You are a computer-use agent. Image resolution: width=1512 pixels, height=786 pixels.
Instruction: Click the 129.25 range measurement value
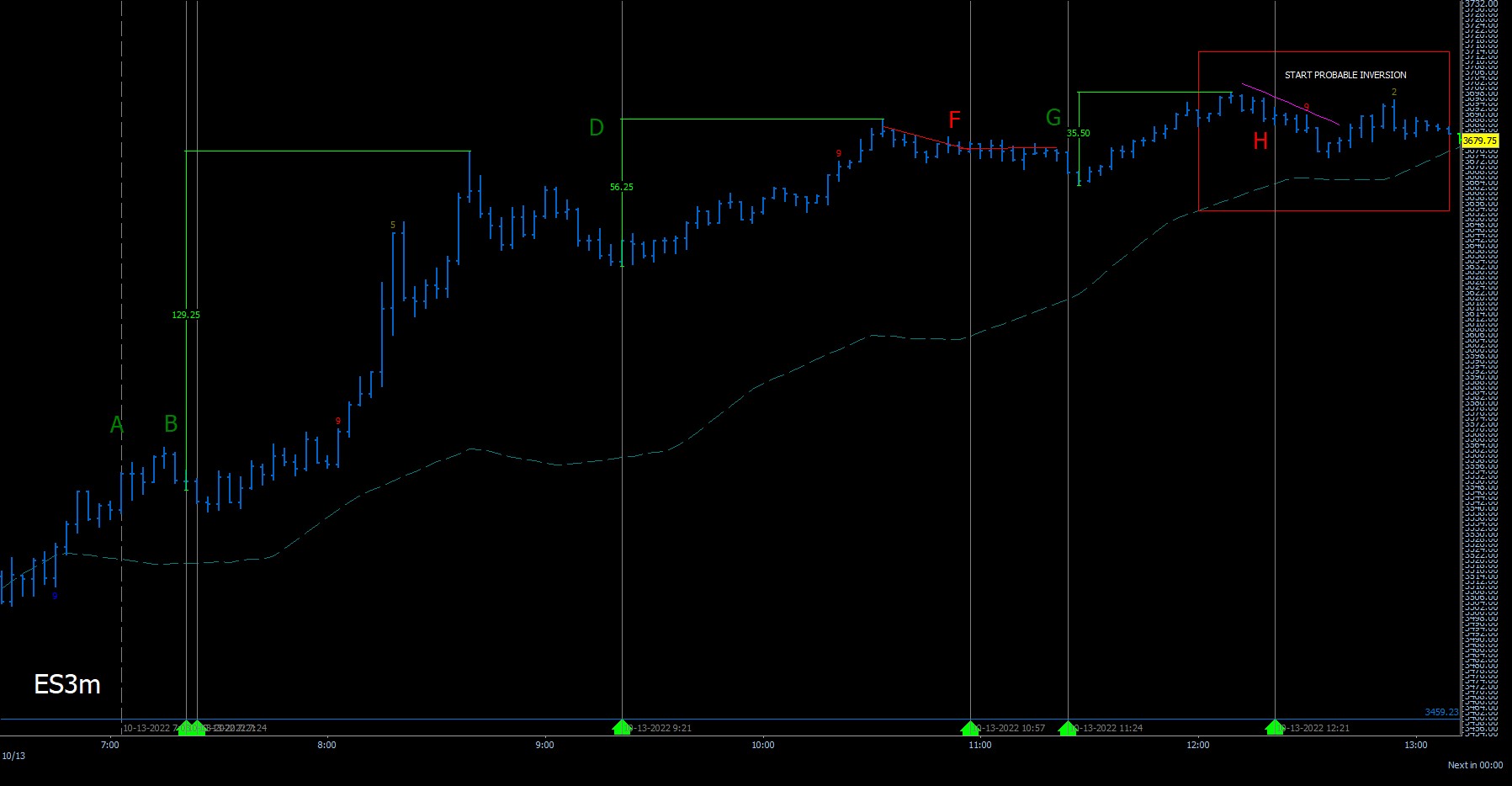point(186,315)
